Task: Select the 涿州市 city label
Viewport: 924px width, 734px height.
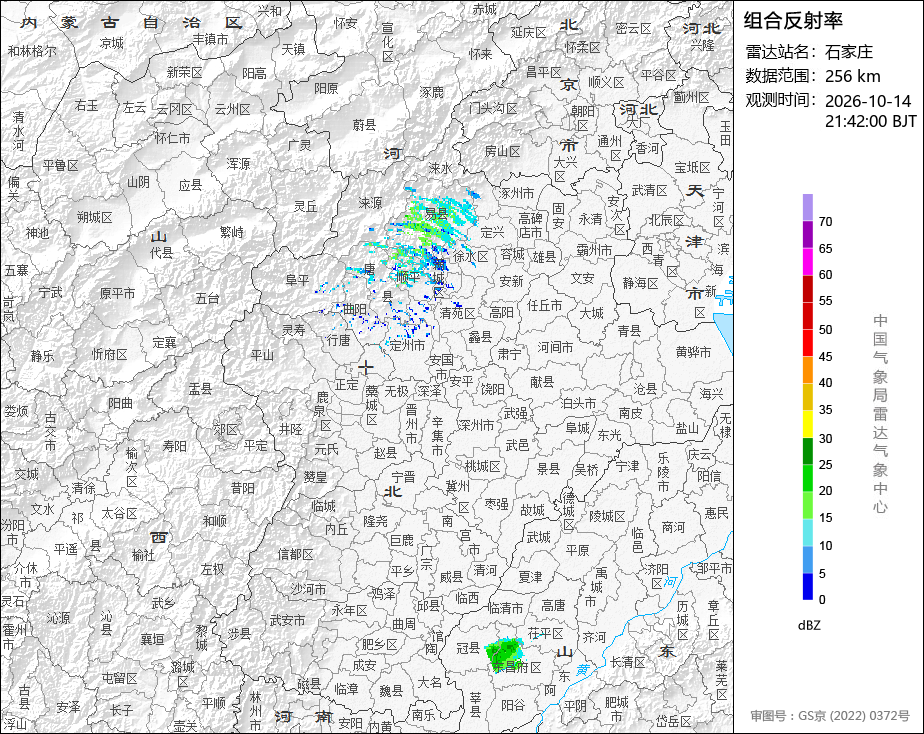Action: pos(517,193)
